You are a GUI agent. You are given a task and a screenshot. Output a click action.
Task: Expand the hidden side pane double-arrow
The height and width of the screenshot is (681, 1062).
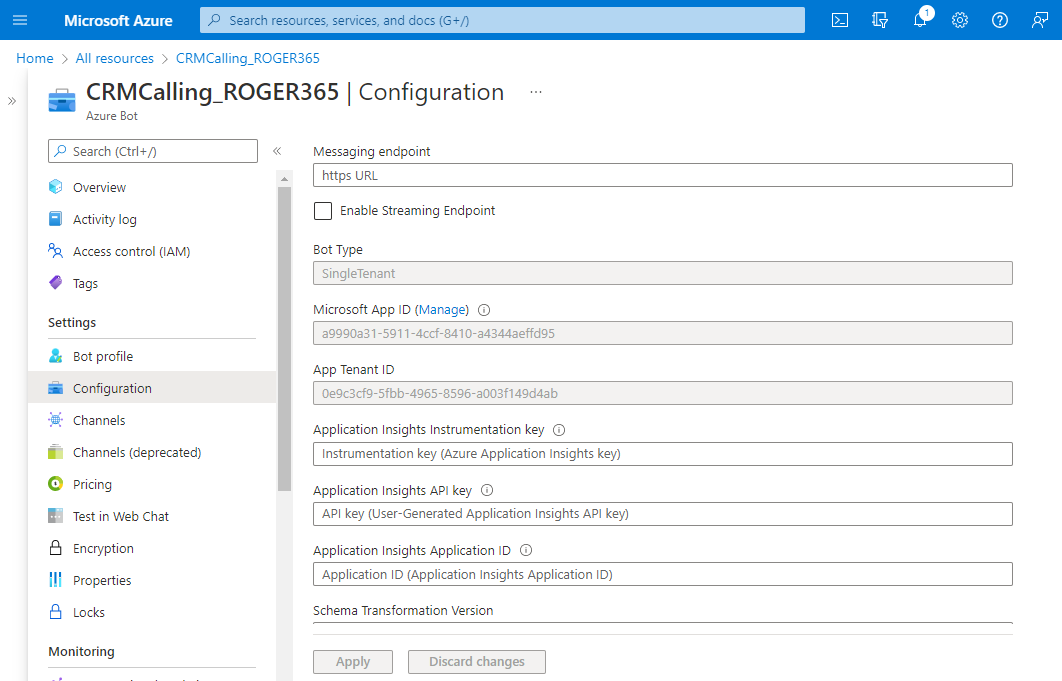(12, 101)
